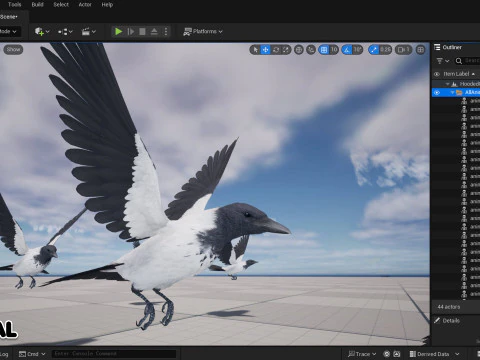Toggle surface snapping icon
Screen dimensions: 480x360
pos(311,50)
